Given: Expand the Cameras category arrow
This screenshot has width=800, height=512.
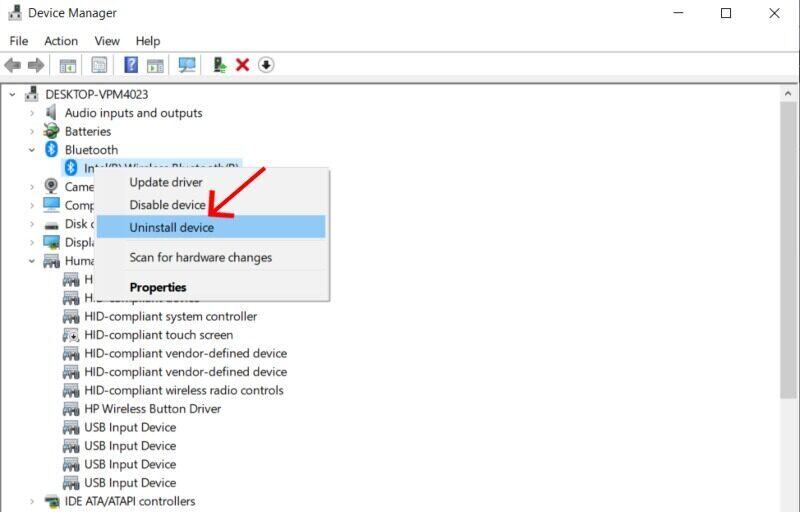Looking at the screenshot, I should [32, 187].
